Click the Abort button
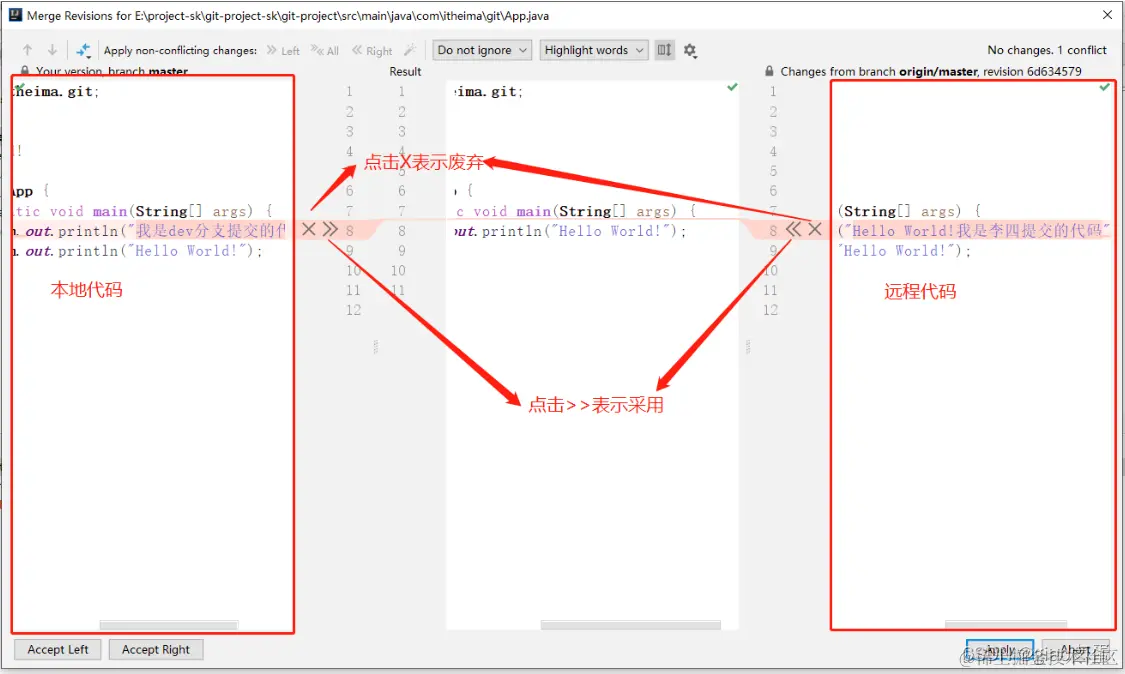 pyautogui.click(x=1075, y=650)
